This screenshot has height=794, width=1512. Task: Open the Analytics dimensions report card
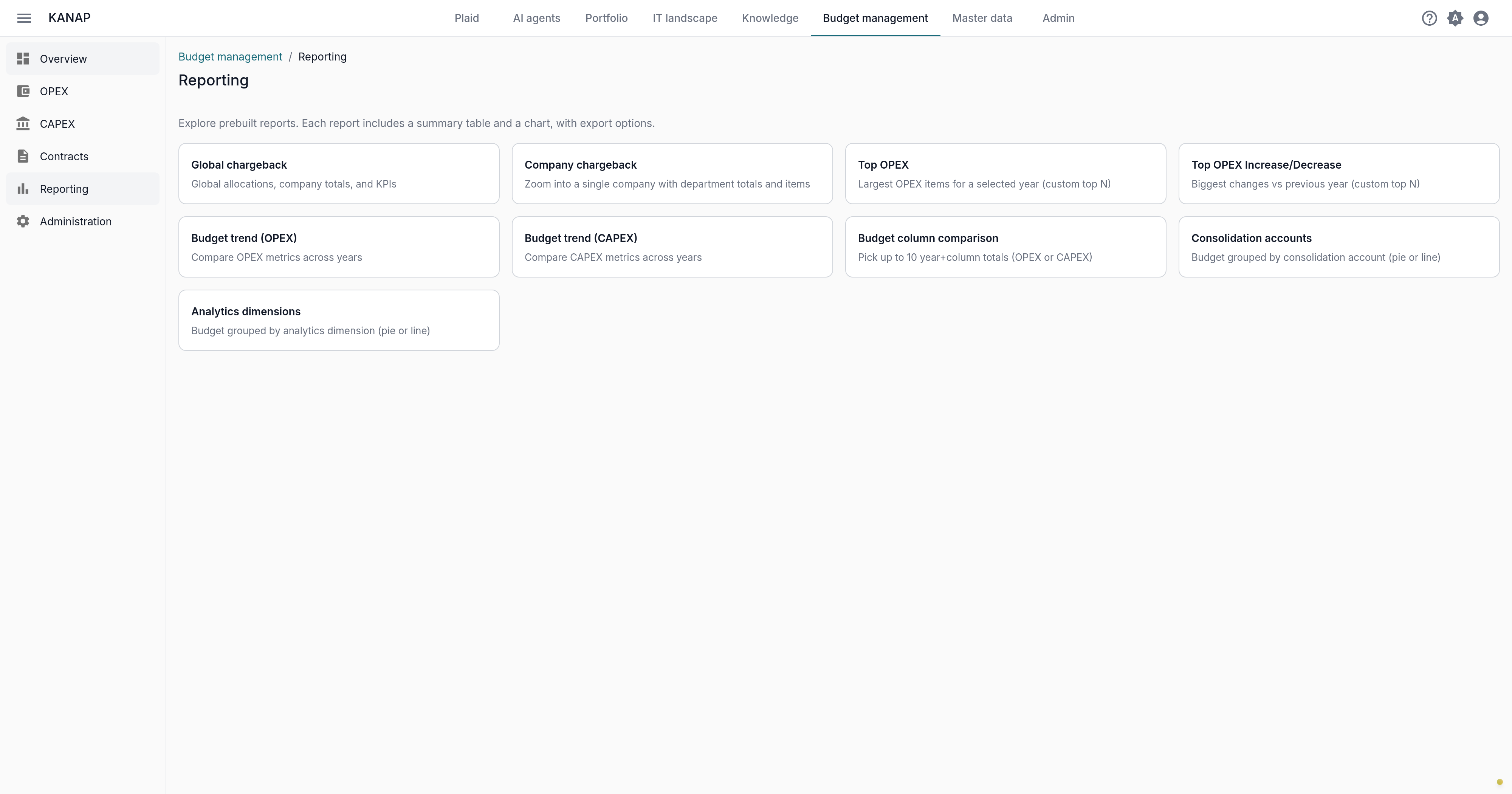click(339, 320)
